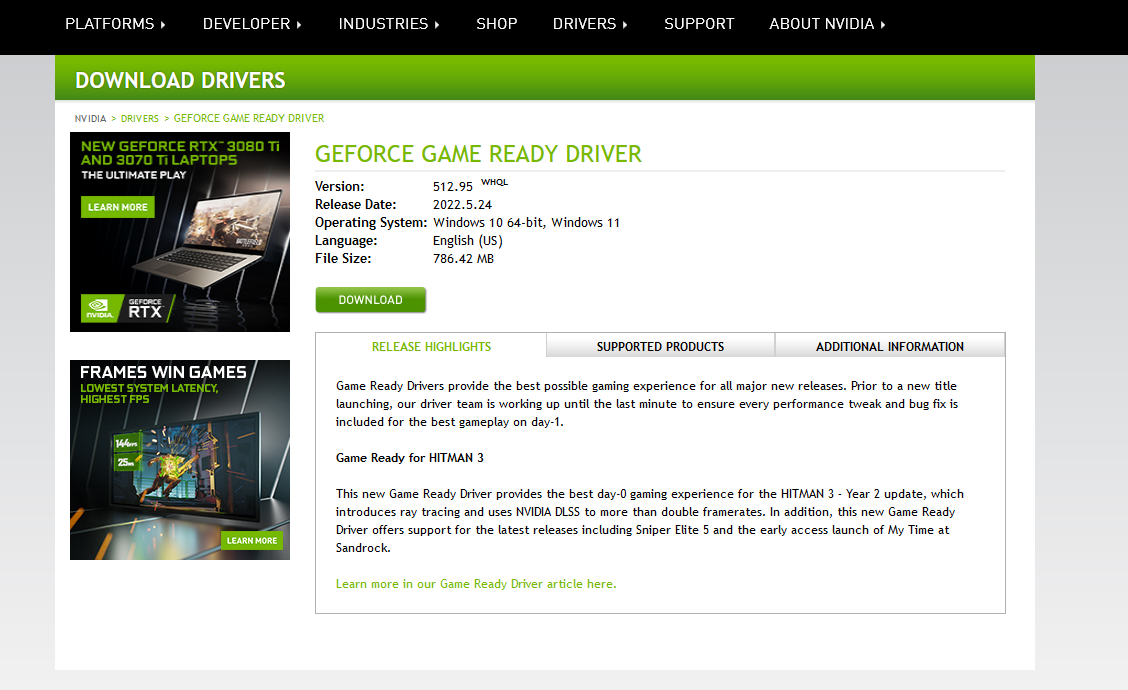1128x690 pixels.
Task: Open the SUPPORT page
Action: click(x=699, y=23)
